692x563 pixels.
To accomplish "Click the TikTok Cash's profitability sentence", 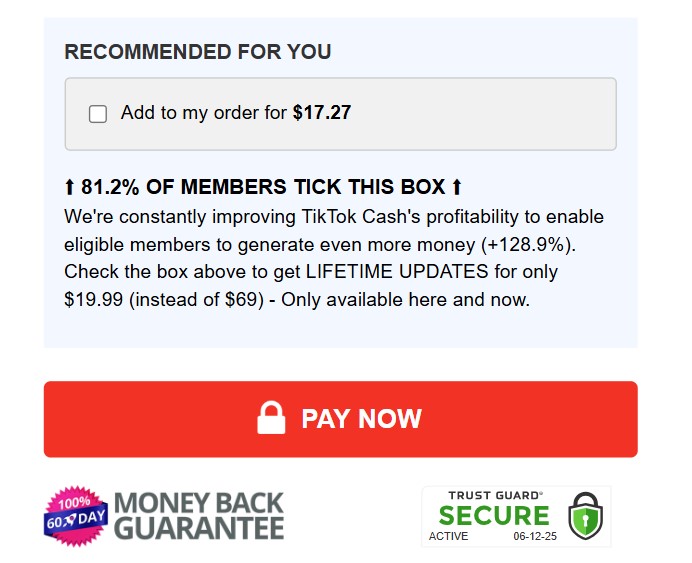I will (x=335, y=217).
